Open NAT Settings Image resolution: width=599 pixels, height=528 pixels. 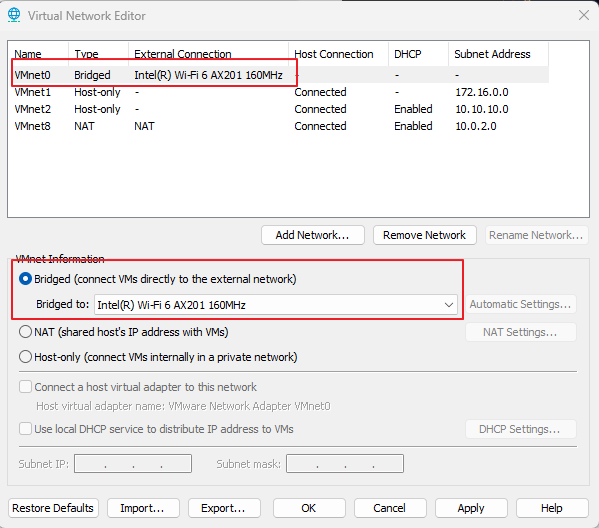[x=520, y=332]
